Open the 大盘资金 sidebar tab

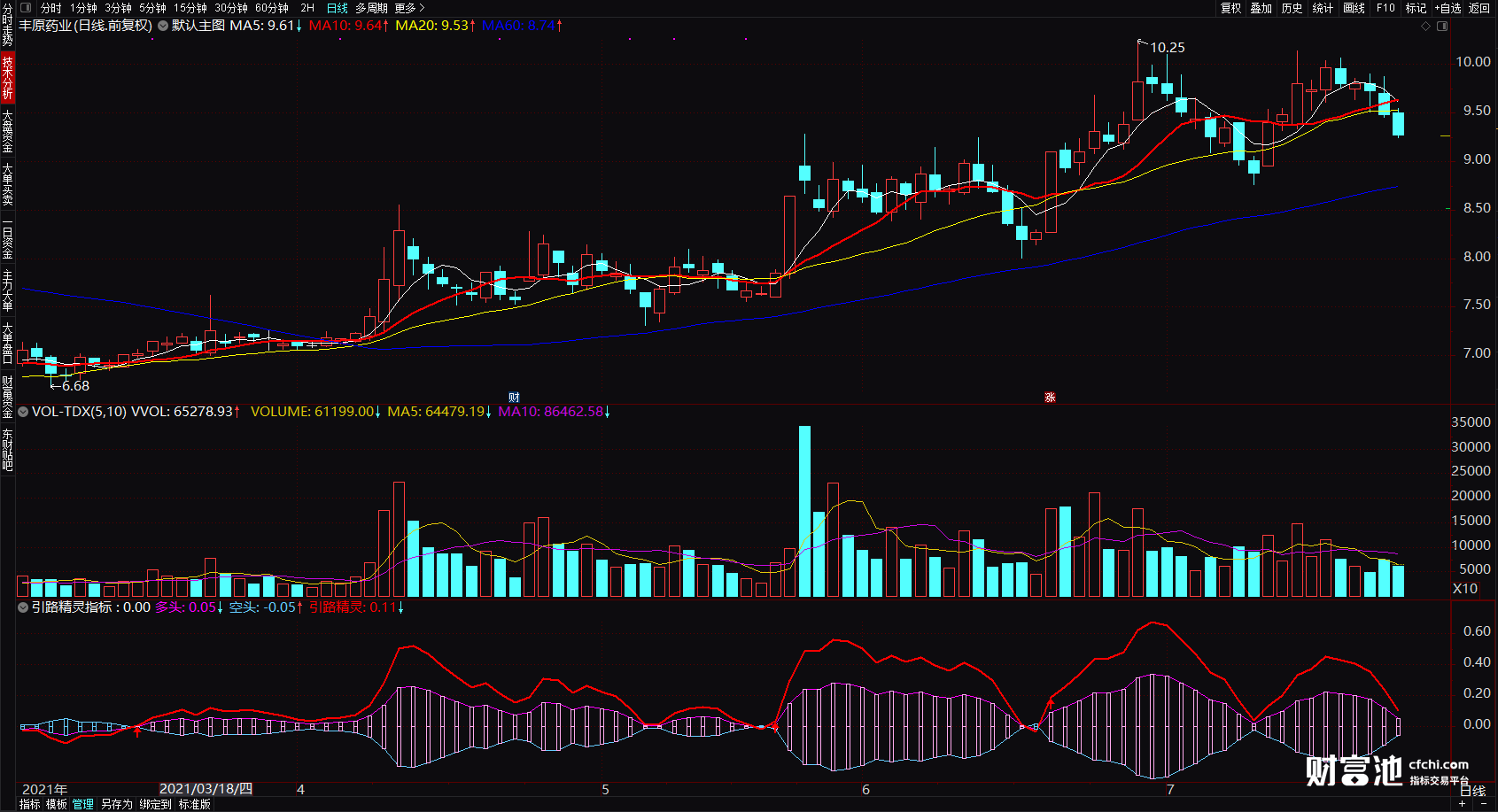pyautogui.click(x=7, y=131)
